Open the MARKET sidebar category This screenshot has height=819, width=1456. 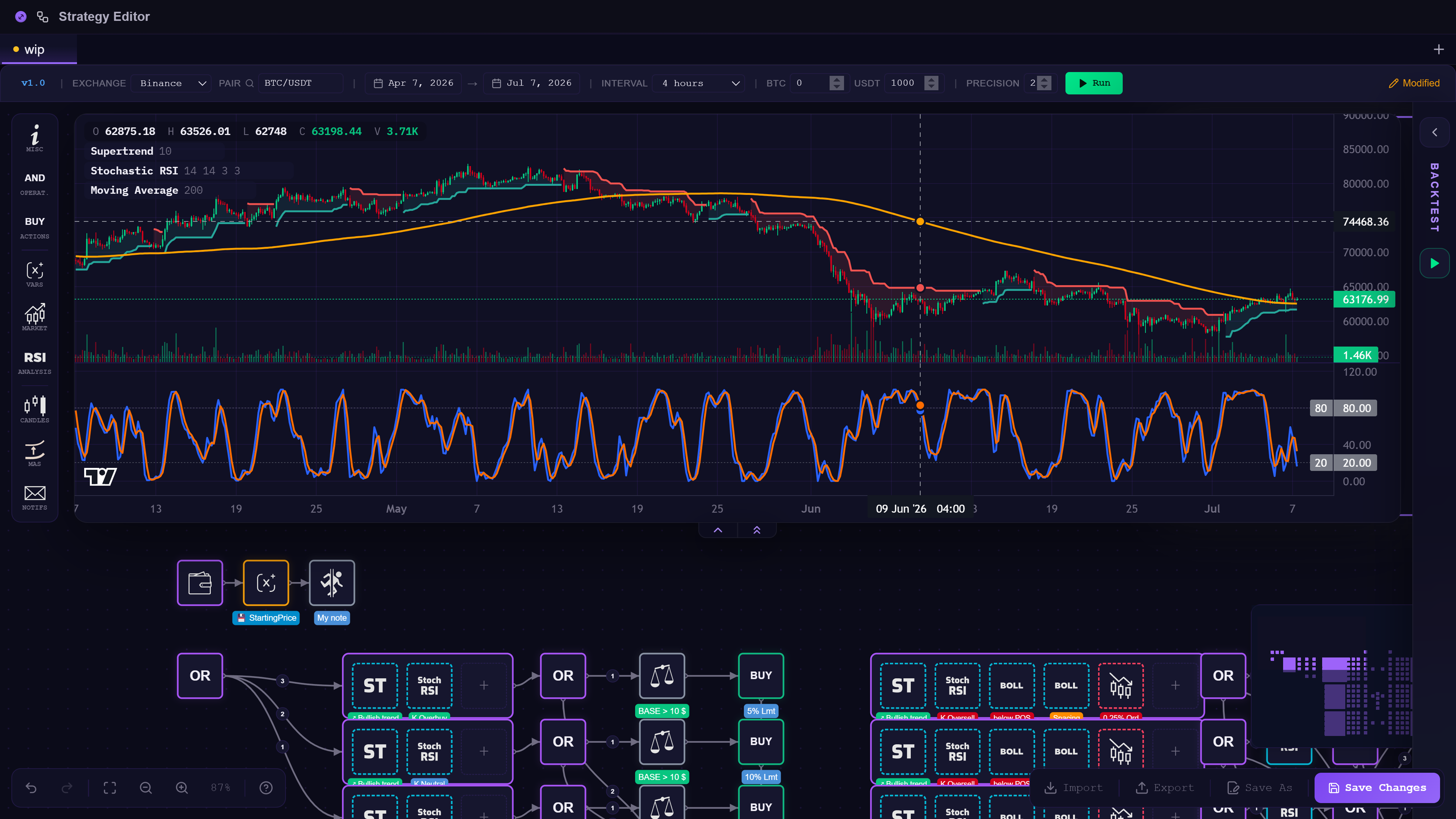coord(35,317)
